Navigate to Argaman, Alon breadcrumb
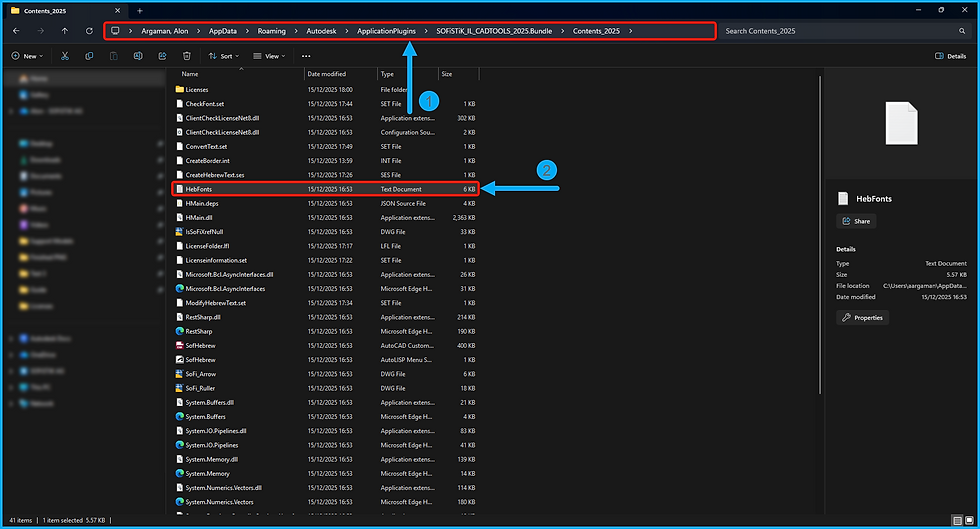Screen dimensions: 980x529 tap(164, 31)
